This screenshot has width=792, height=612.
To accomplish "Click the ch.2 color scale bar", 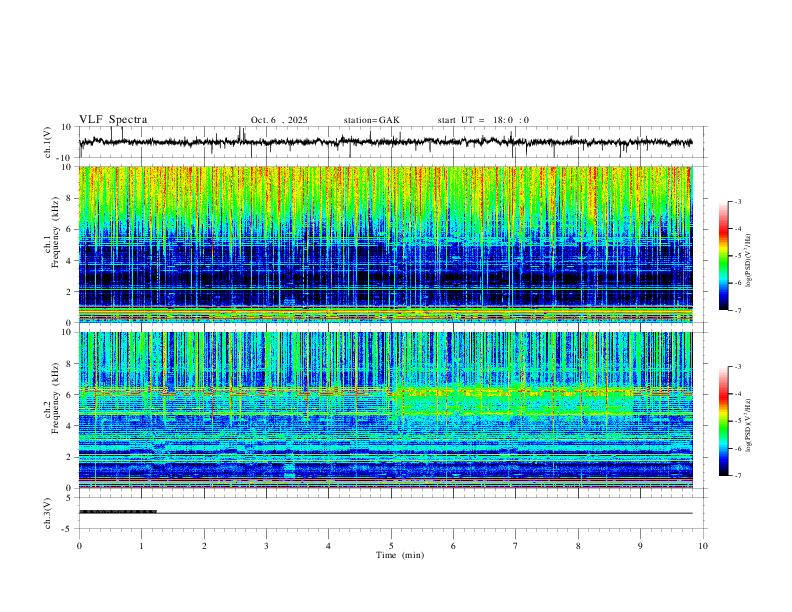I will (x=724, y=421).
